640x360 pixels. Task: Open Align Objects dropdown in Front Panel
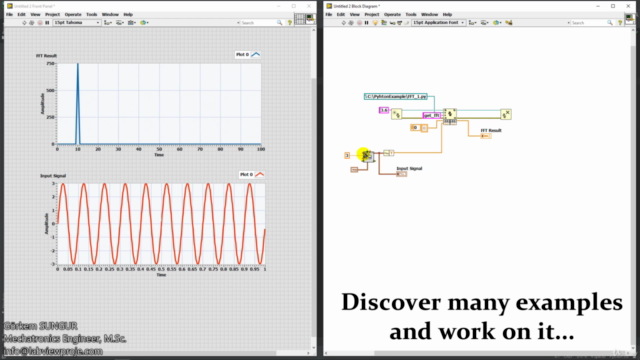pyautogui.click(x=108, y=23)
